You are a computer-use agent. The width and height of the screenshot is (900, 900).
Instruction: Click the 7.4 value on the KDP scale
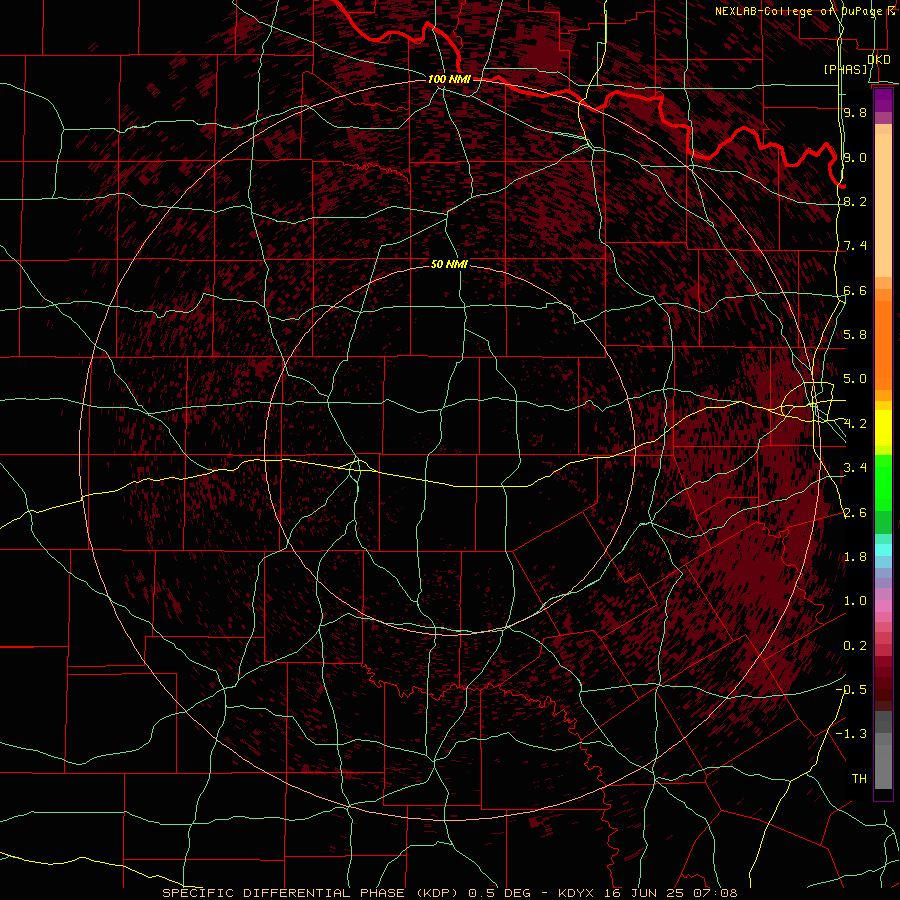point(855,246)
